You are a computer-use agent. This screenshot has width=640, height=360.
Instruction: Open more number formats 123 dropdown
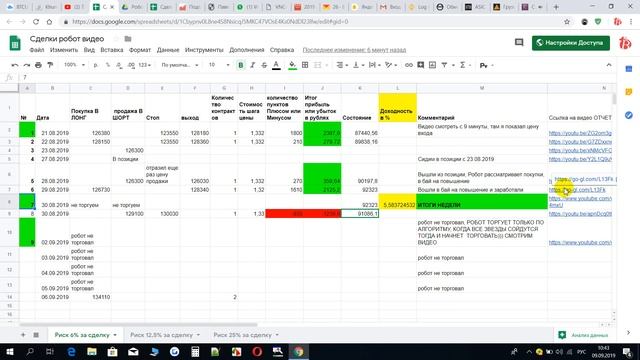point(144,65)
